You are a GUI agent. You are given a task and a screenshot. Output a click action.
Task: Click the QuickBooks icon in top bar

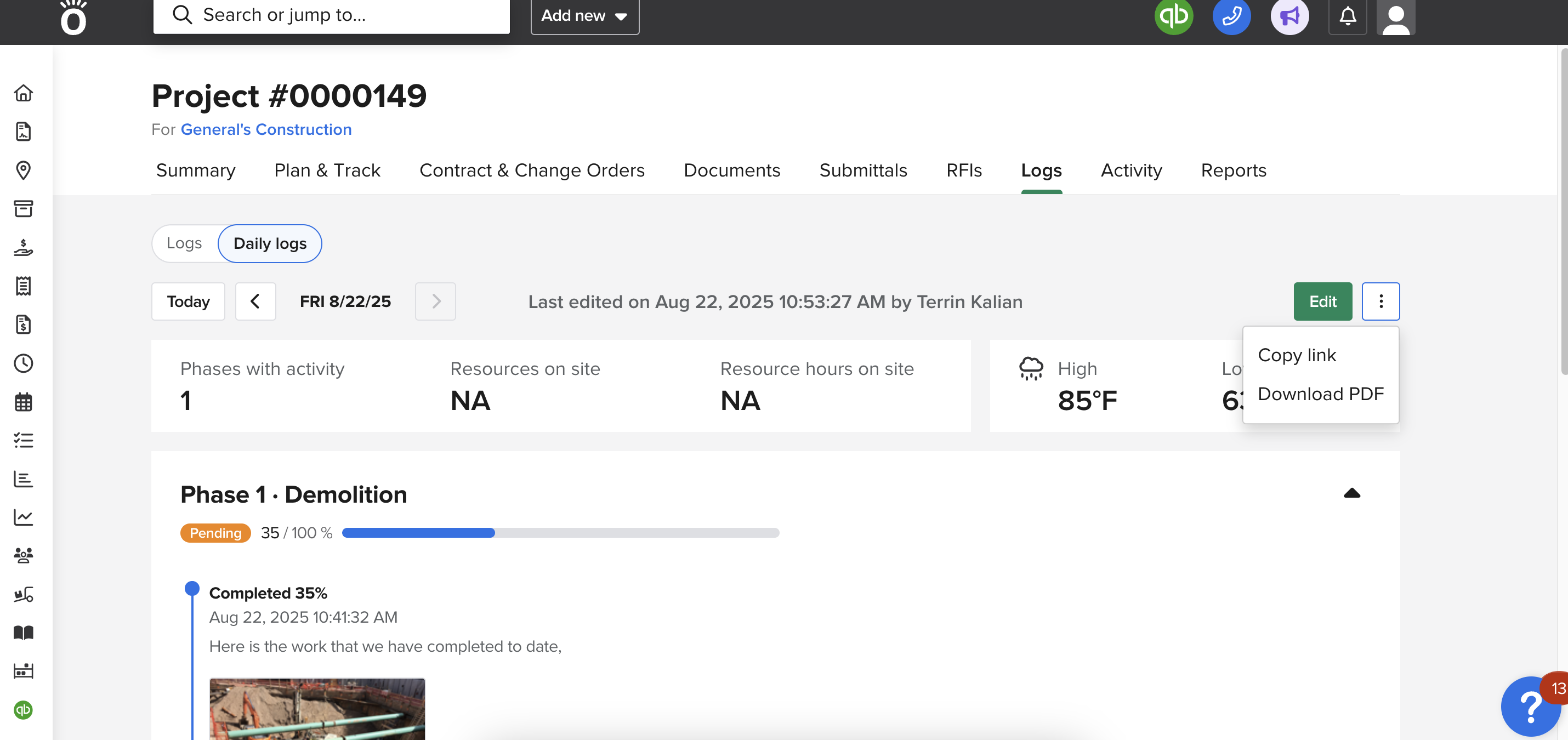point(1173,16)
